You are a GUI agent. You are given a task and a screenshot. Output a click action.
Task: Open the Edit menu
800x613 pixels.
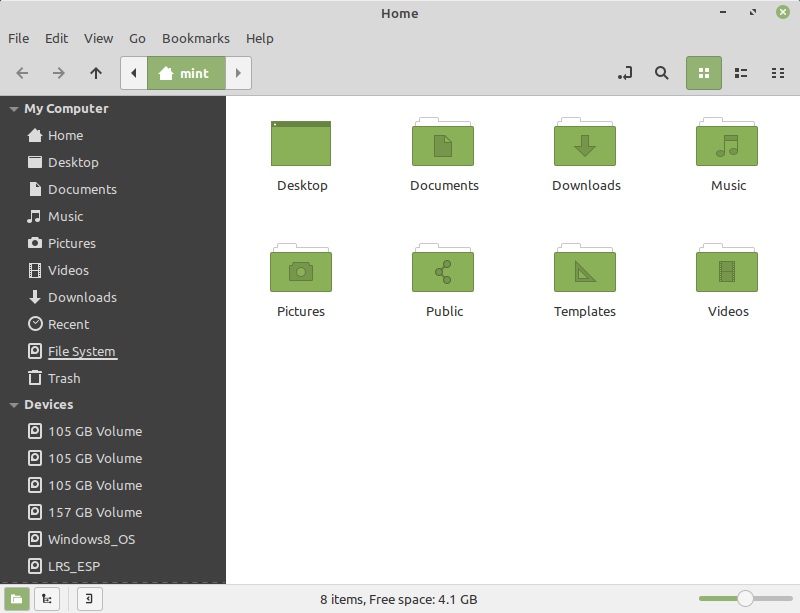click(x=56, y=38)
